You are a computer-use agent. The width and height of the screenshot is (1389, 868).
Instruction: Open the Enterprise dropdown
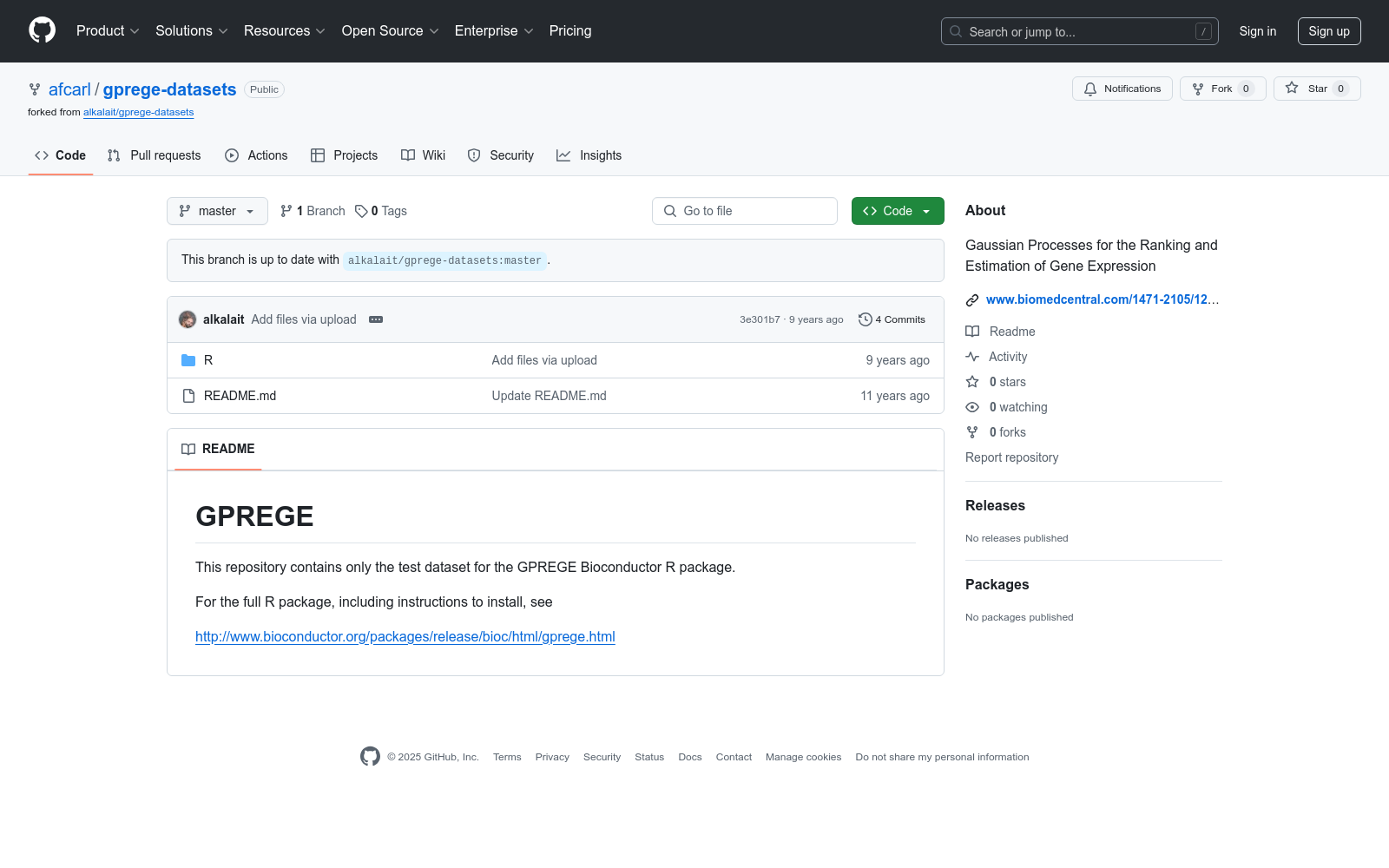click(494, 30)
